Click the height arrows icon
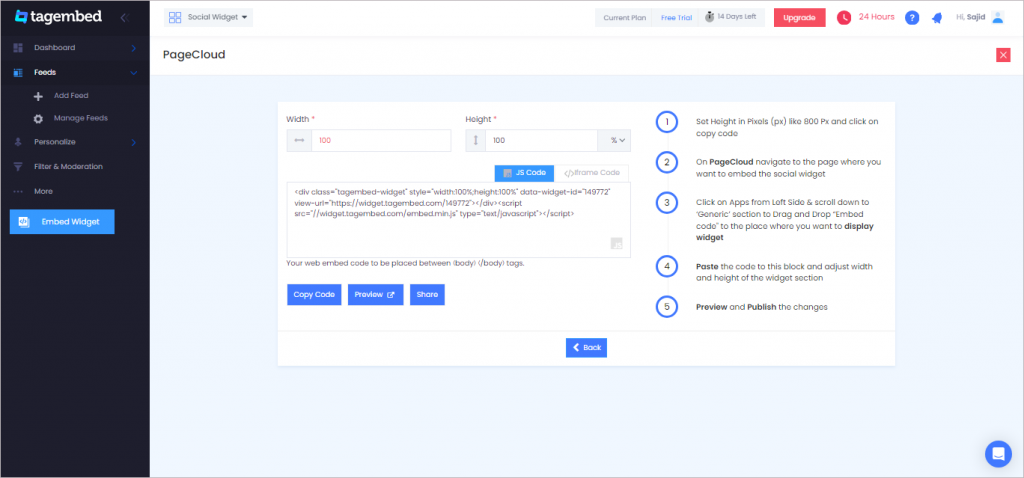1024x478 pixels. tap(476, 140)
